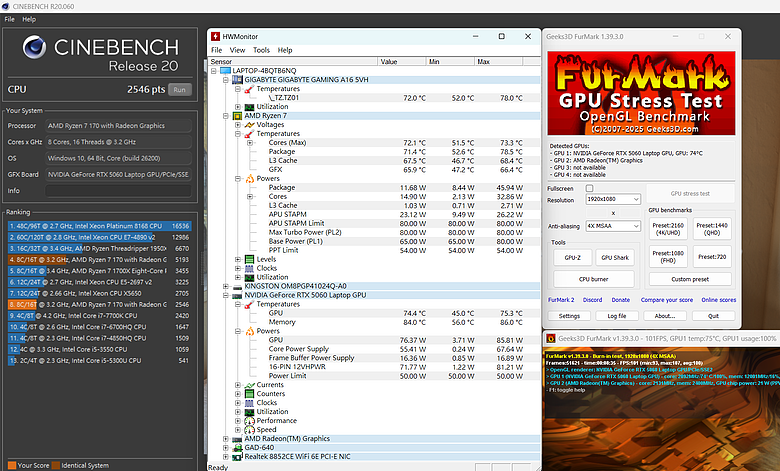Click the flame icon beside AMD Powers
Image resolution: width=780 pixels, height=471 pixels.
pyautogui.click(x=250, y=178)
